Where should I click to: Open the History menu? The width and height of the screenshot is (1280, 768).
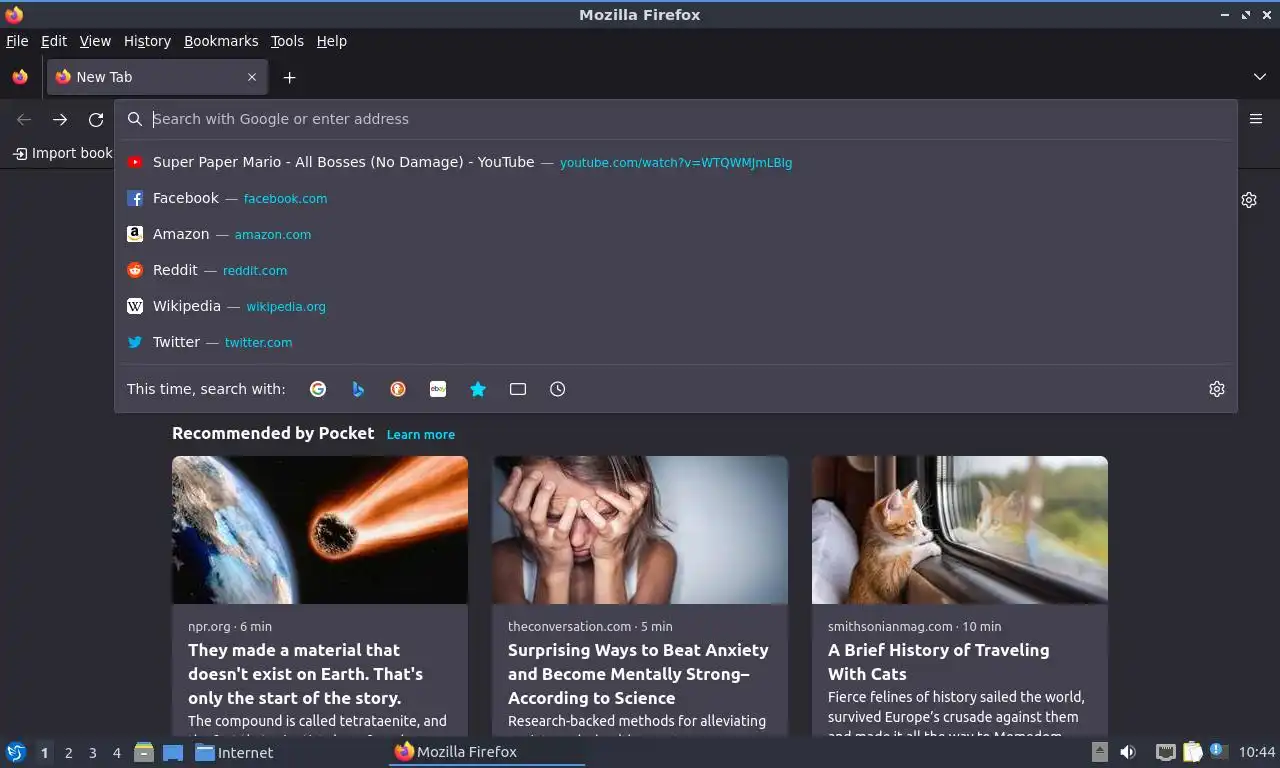point(147,41)
